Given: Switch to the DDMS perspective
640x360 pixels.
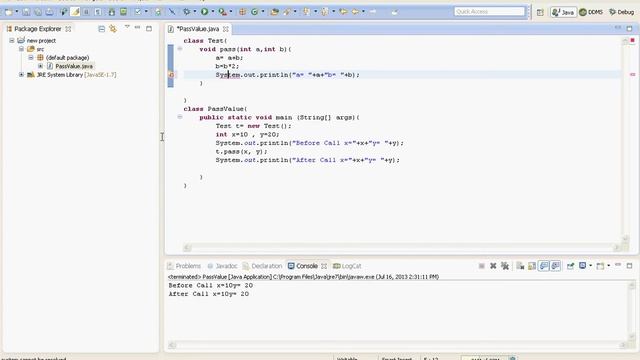Looking at the screenshot, I should coord(591,12).
